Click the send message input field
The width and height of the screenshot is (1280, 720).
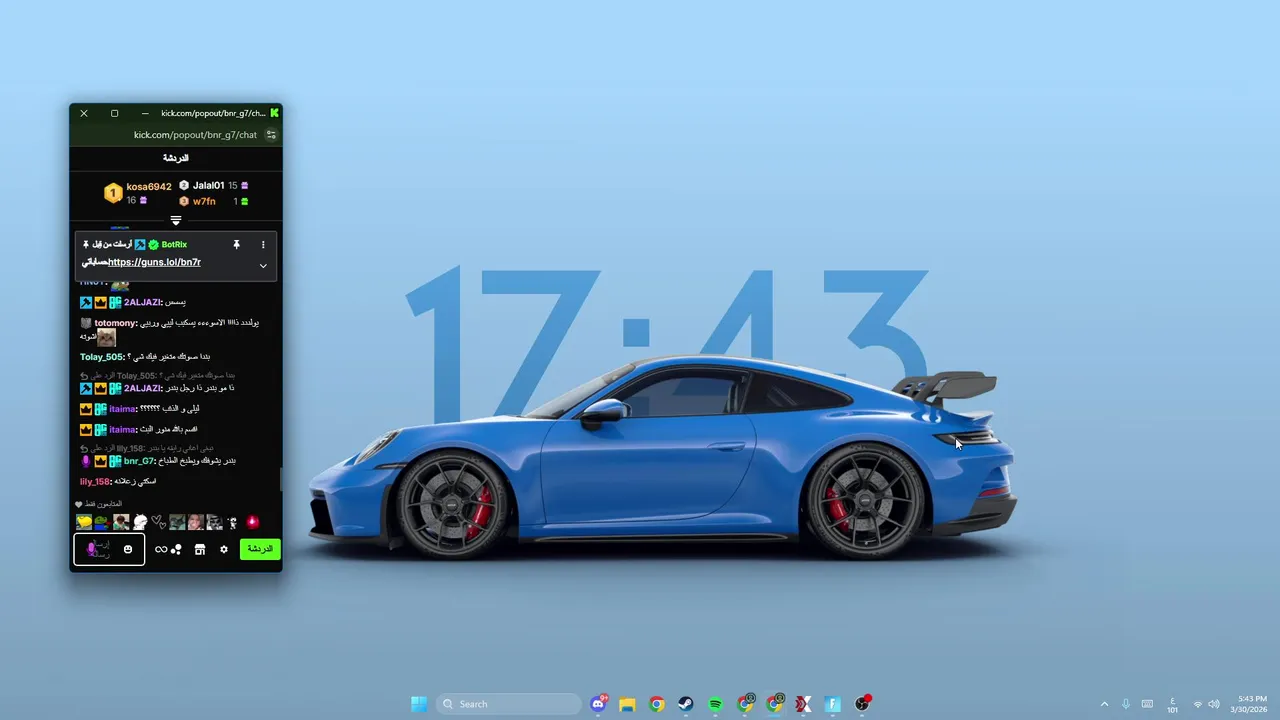click(x=109, y=549)
